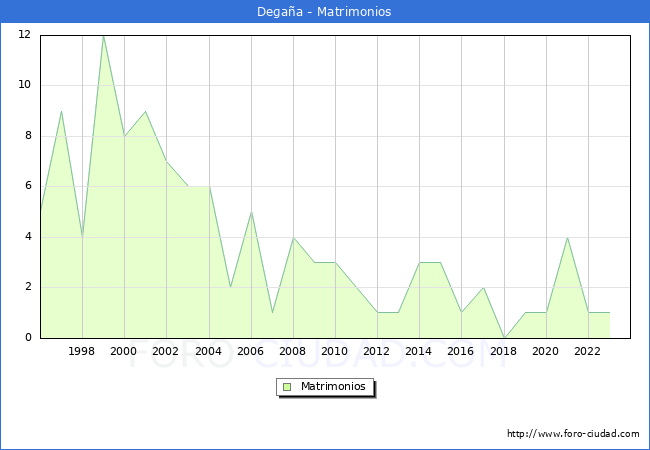This screenshot has width=650, height=450.
Task: Open the foro-ciudad.com link at bottom
Action: 573,434
